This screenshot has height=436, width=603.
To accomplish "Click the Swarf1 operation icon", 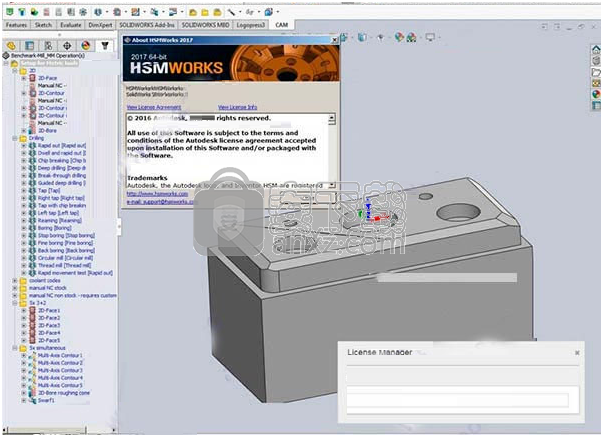I will coord(33,400).
